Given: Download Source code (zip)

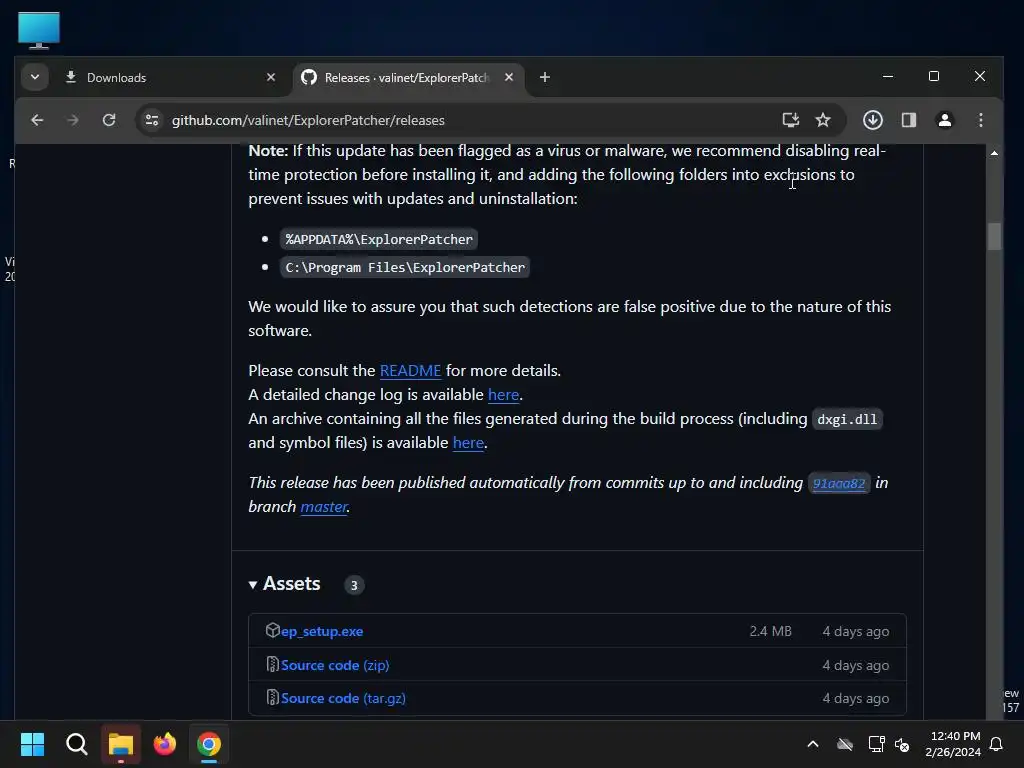Looking at the screenshot, I should [335, 665].
